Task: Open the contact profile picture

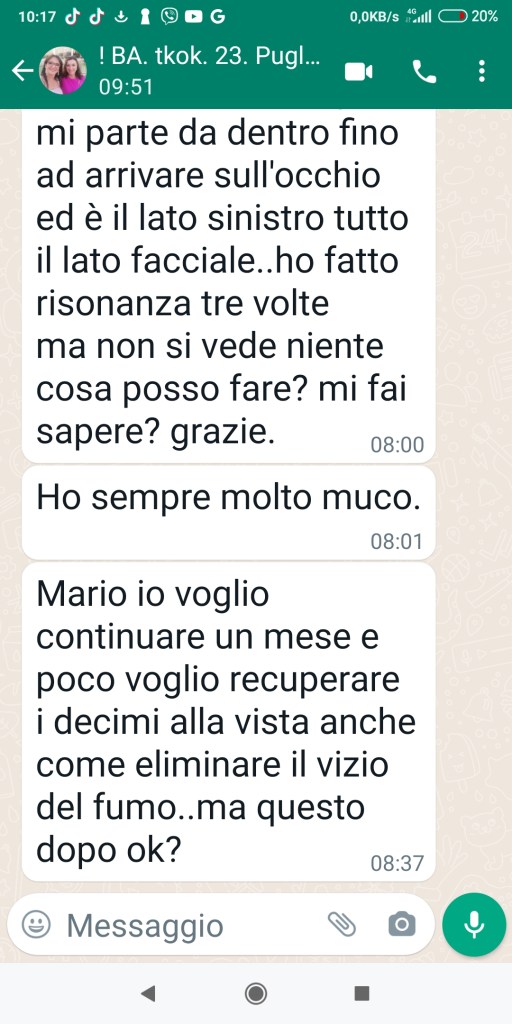Action: 63,71
